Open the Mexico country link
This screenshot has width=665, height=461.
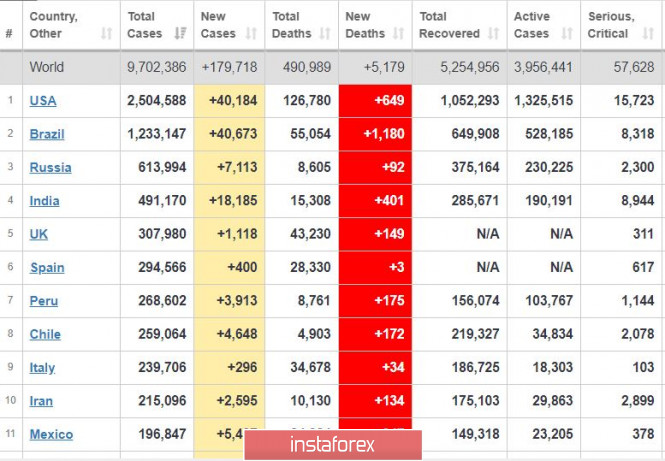click(51, 435)
